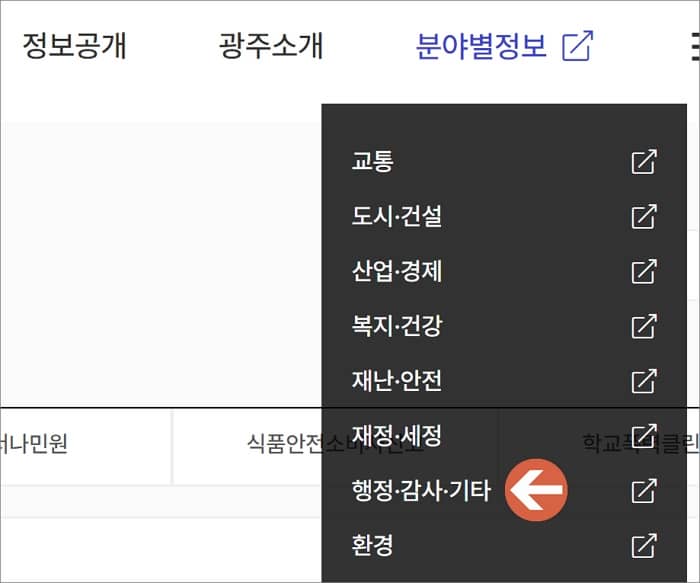Click external link icon in 도시·건설 row

[644, 217]
